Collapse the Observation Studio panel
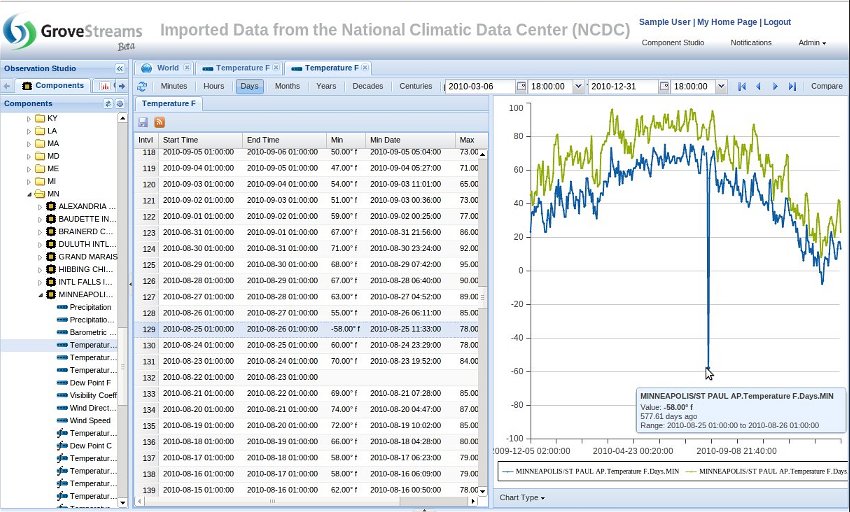The width and height of the screenshot is (850, 512). (120, 68)
